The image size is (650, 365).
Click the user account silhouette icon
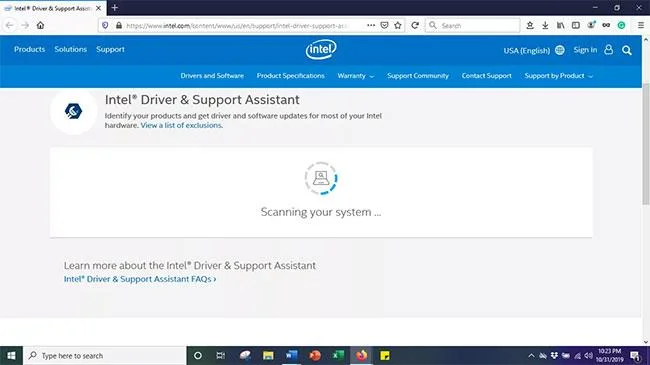point(609,50)
